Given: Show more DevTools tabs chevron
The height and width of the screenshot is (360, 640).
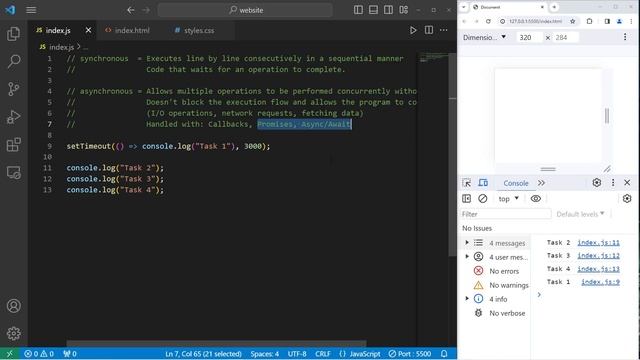Looking at the screenshot, I should tap(541, 183).
